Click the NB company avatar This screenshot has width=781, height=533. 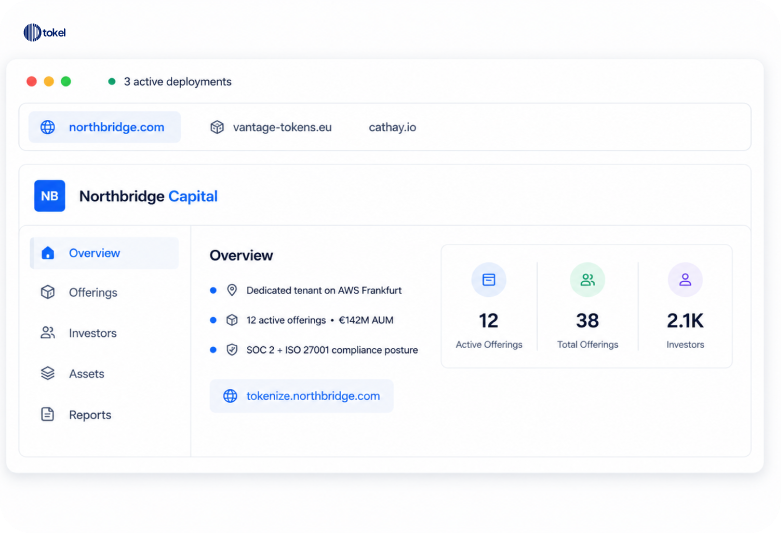coord(49,196)
